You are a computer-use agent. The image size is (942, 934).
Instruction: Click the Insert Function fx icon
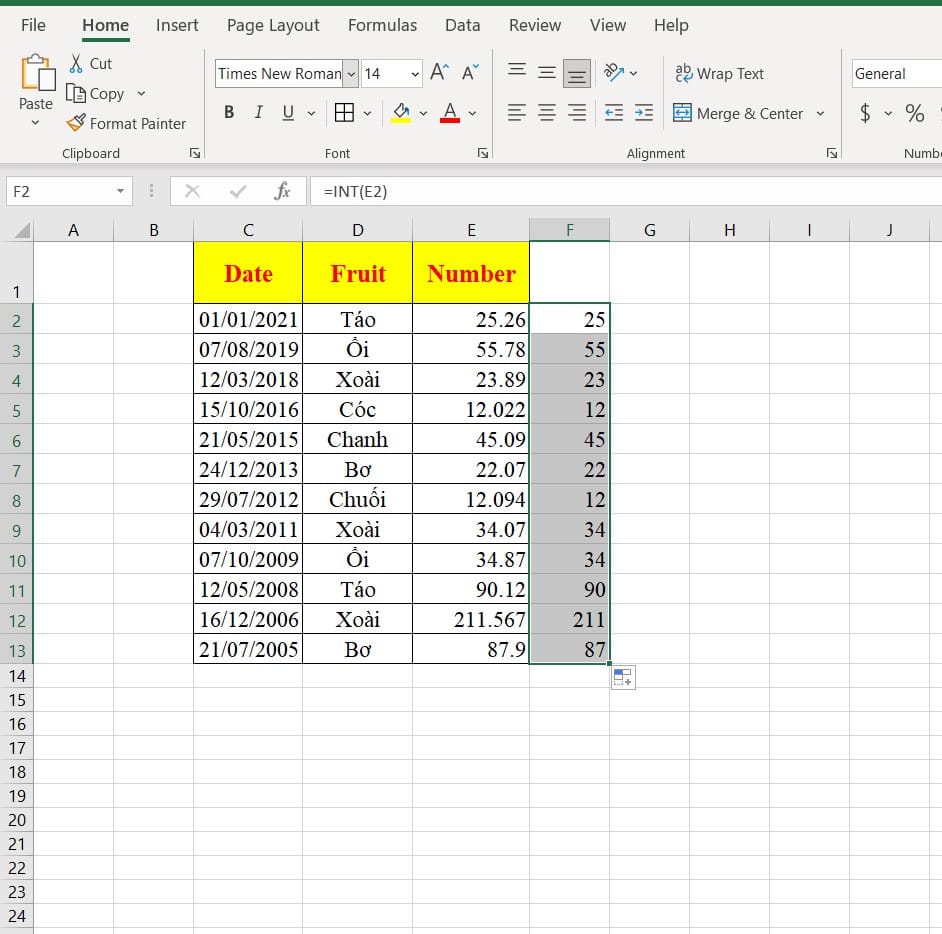coord(282,192)
